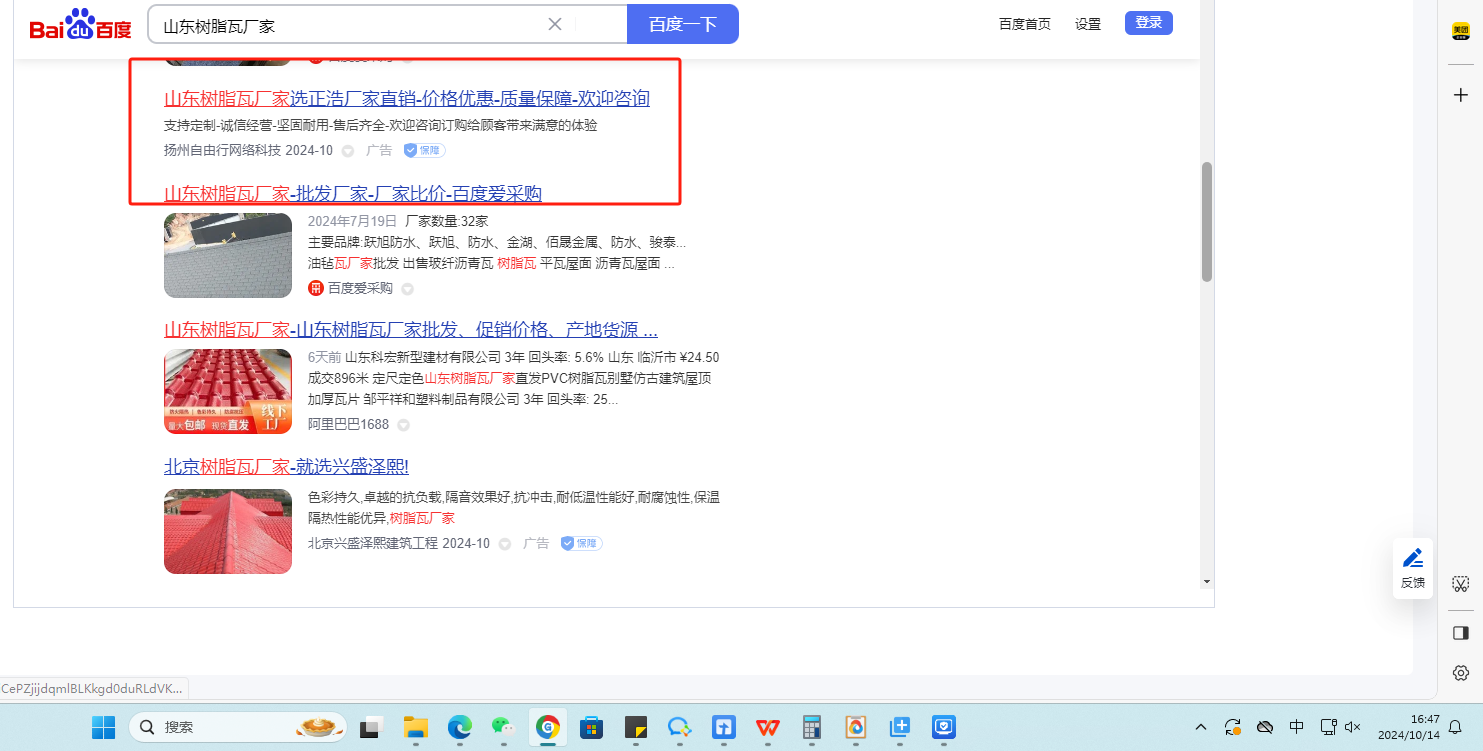Open the screenshot scissors tool in sidebar
The height and width of the screenshot is (751, 1483).
1460,584
